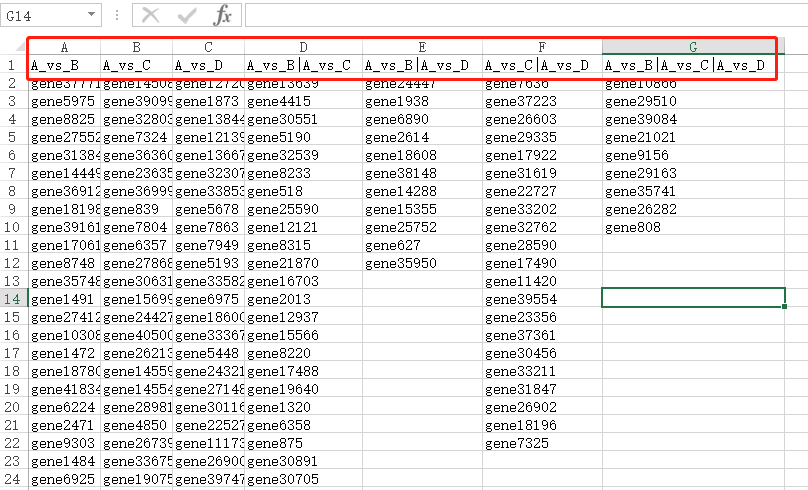Select the highlighted row 14 header
This screenshot has height=490, width=808.
click(x=14, y=299)
